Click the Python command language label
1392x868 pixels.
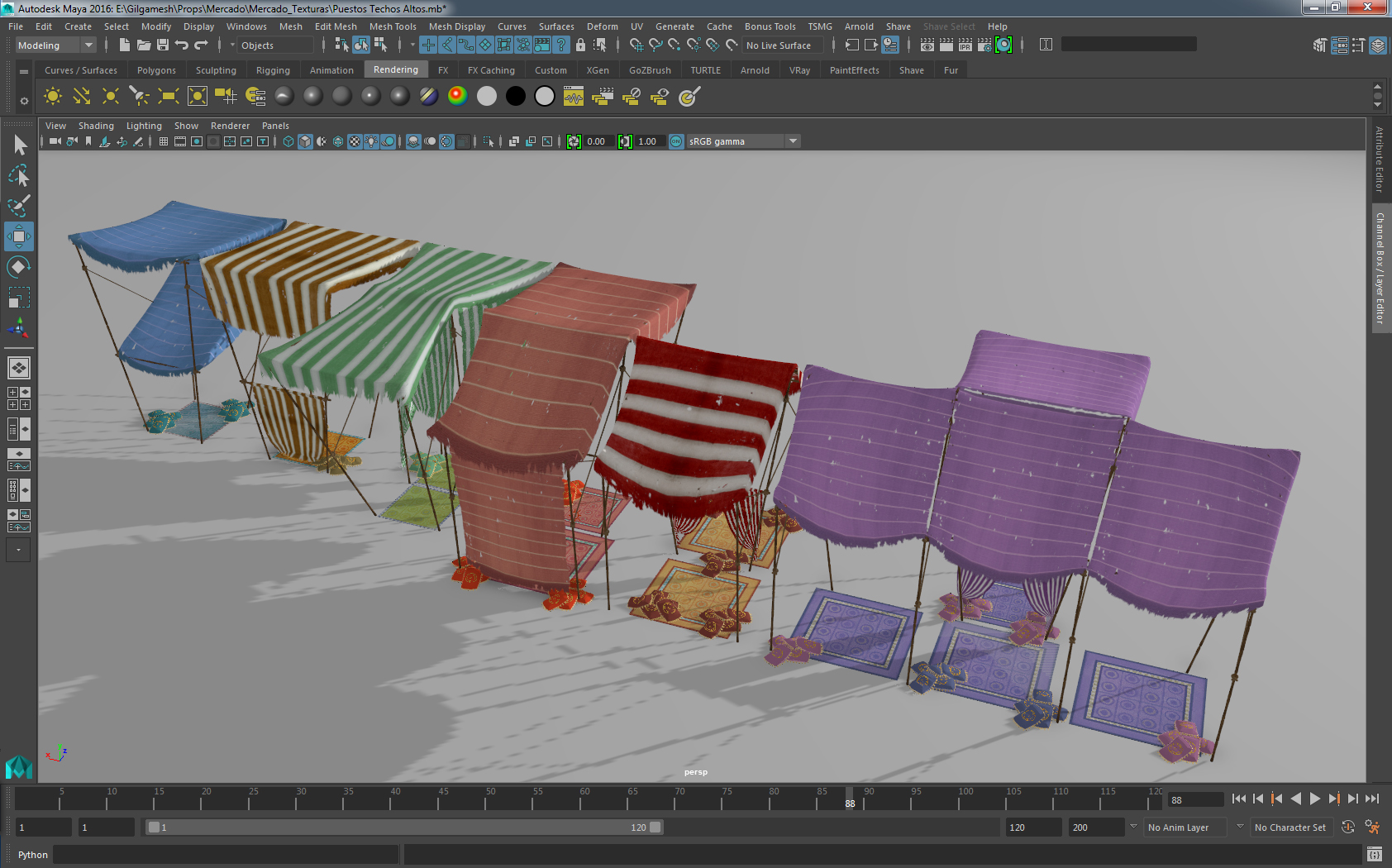(x=33, y=855)
